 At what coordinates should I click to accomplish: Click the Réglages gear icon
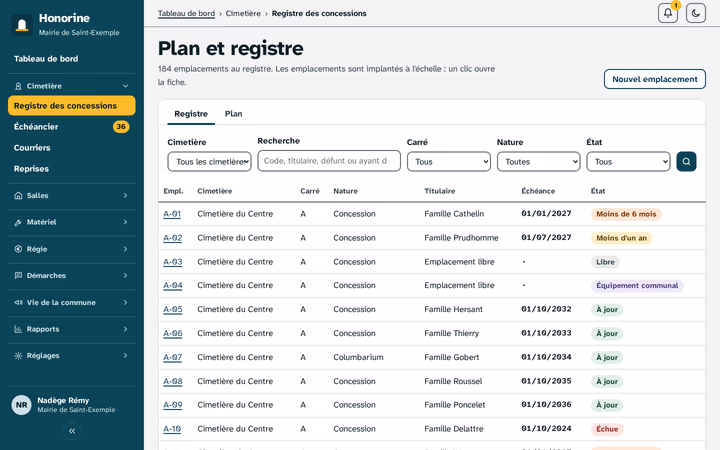[x=18, y=356]
